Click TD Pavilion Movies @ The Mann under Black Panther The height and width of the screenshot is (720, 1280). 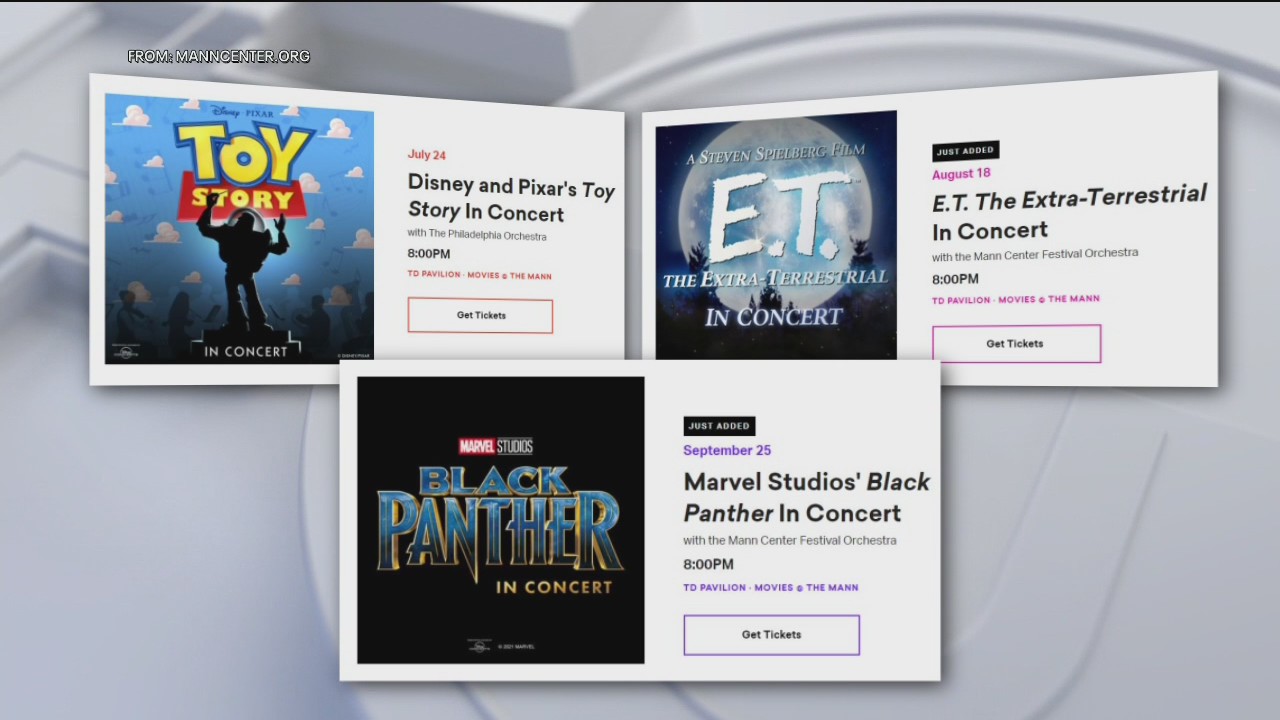point(770,588)
